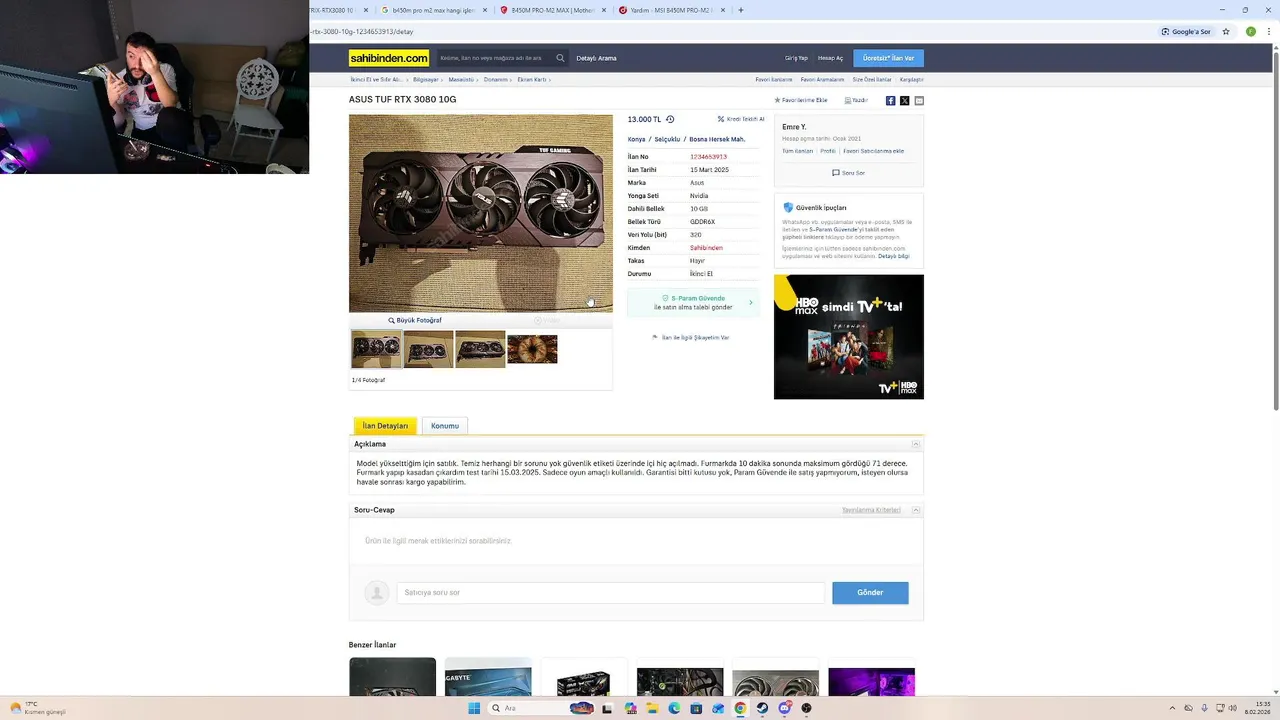Click Soru Sor chat icon button
The image size is (1280, 720).
[x=848, y=173]
